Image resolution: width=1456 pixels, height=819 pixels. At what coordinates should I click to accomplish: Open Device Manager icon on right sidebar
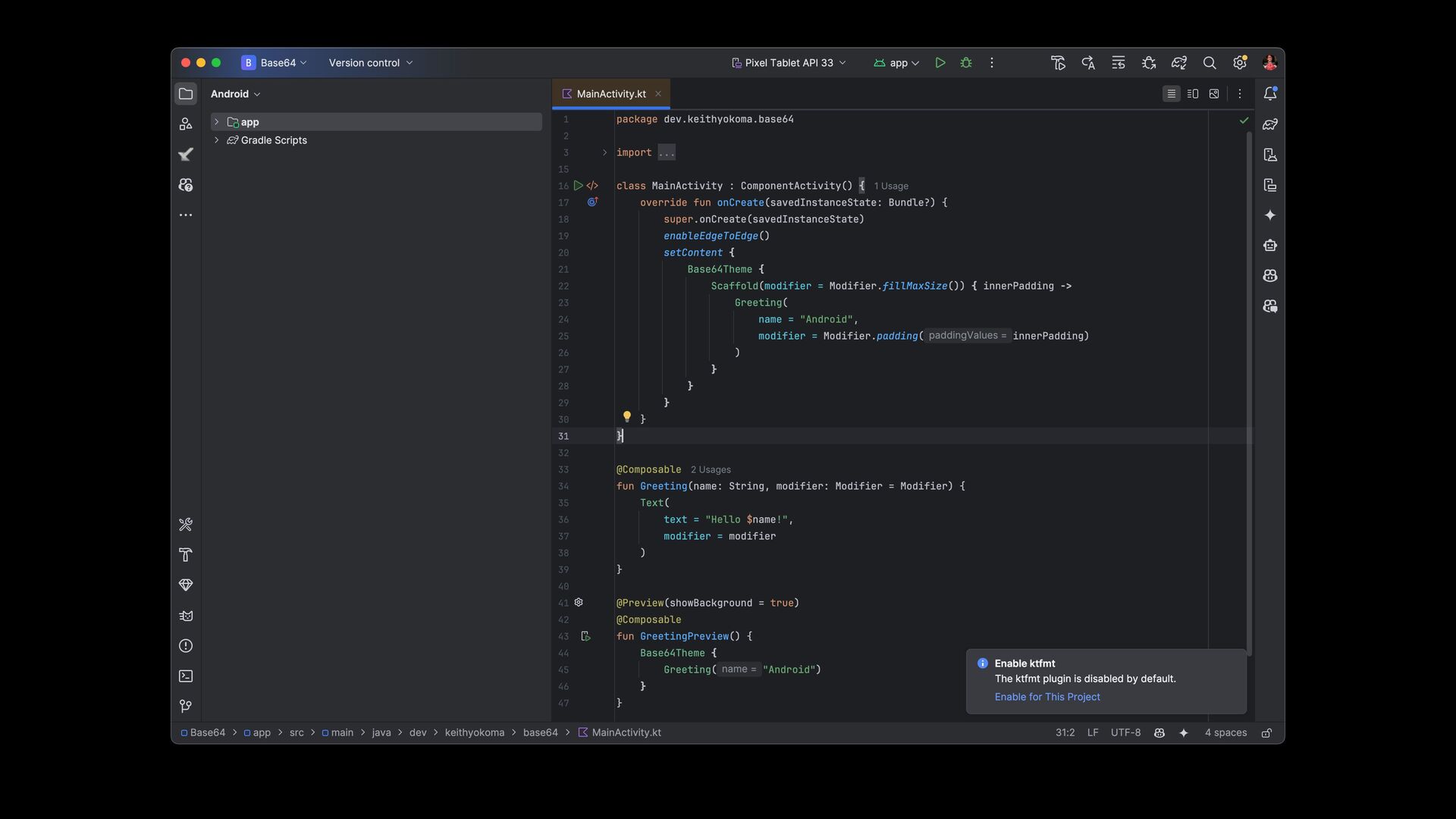1270,155
